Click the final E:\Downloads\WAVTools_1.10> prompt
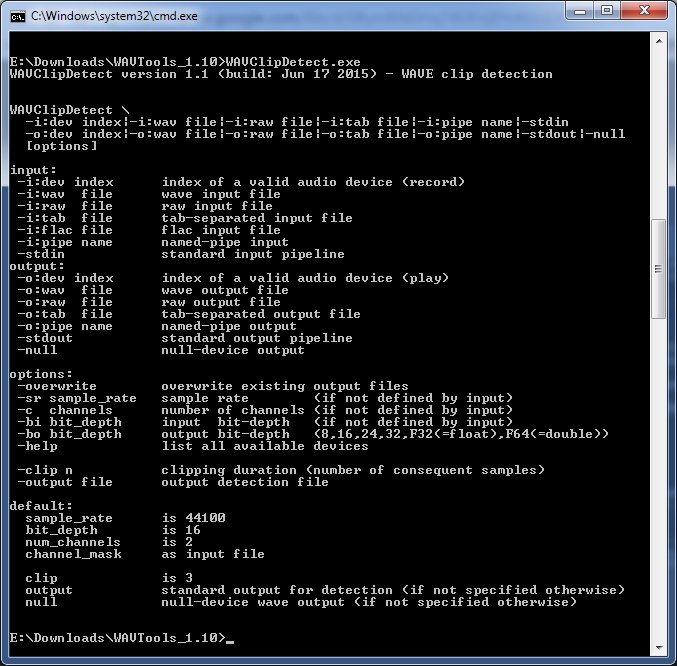The height and width of the screenshot is (666, 677). pos(118,638)
